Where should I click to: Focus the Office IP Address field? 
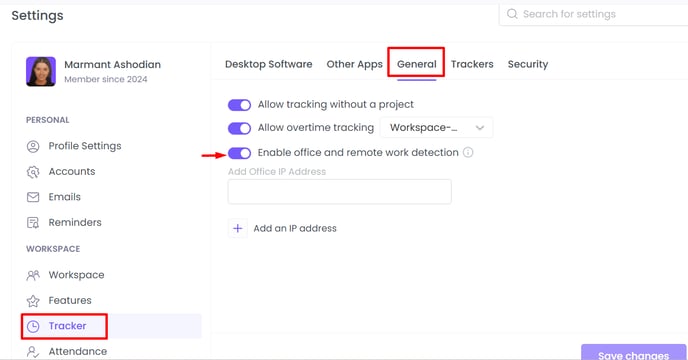click(339, 191)
